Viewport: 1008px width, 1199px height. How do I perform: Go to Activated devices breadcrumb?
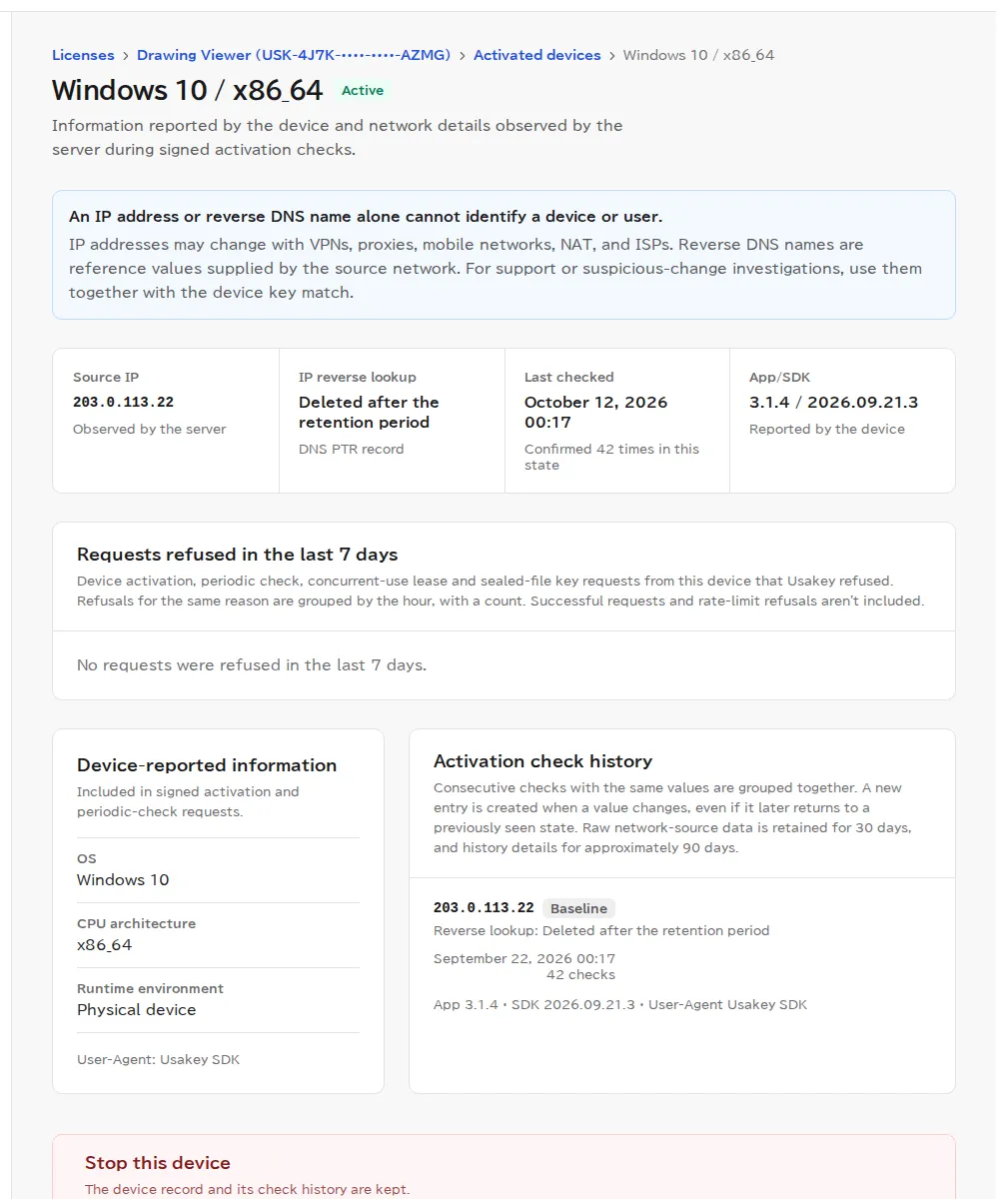(x=537, y=55)
